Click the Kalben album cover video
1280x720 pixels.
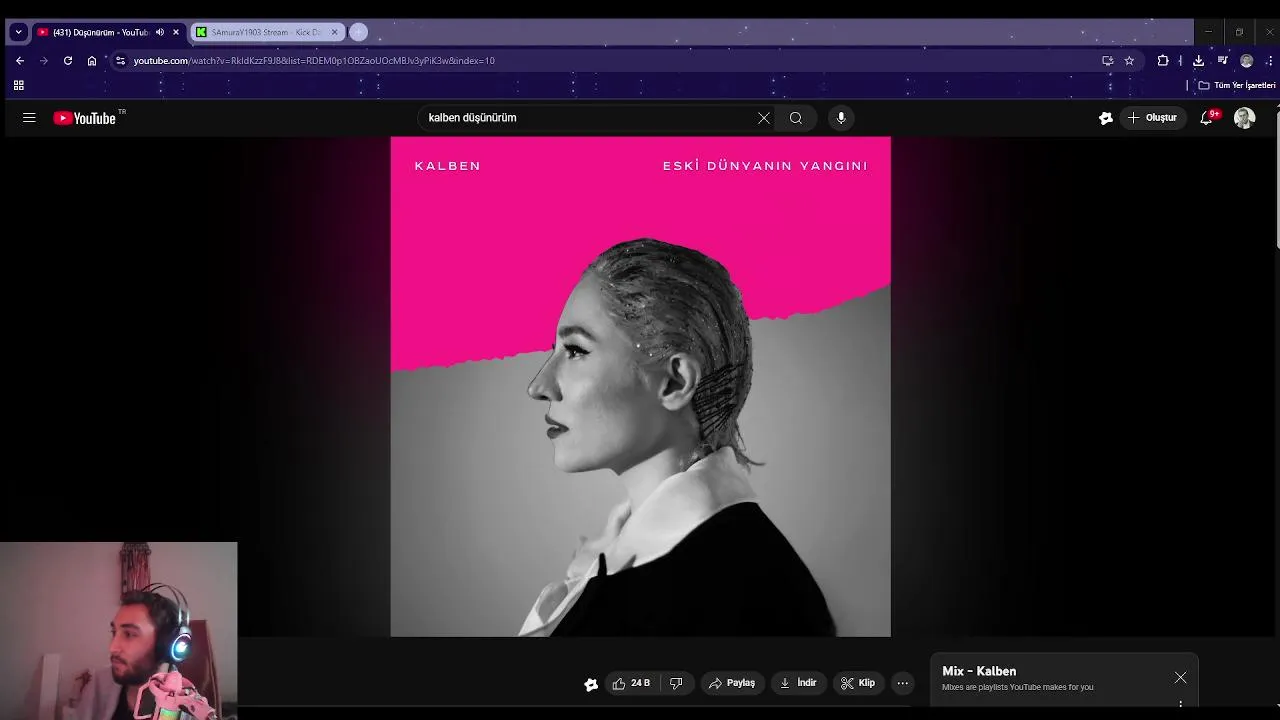[640, 386]
